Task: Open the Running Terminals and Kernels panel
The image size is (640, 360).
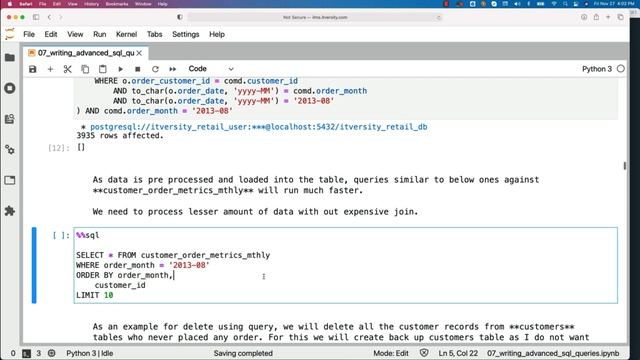Action: point(10,88)
